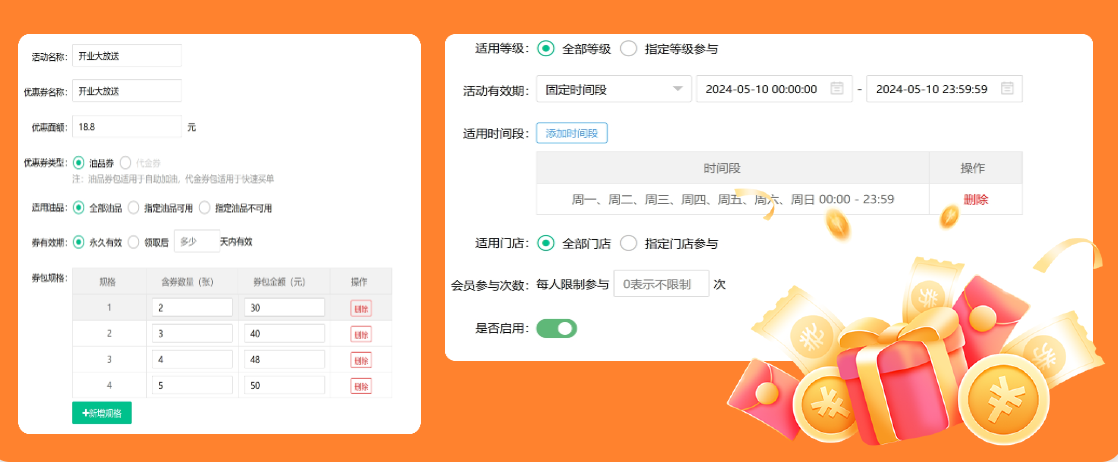Choose 全部门店 radio option
Screen dimensions: 1118x462
[546, 243]
